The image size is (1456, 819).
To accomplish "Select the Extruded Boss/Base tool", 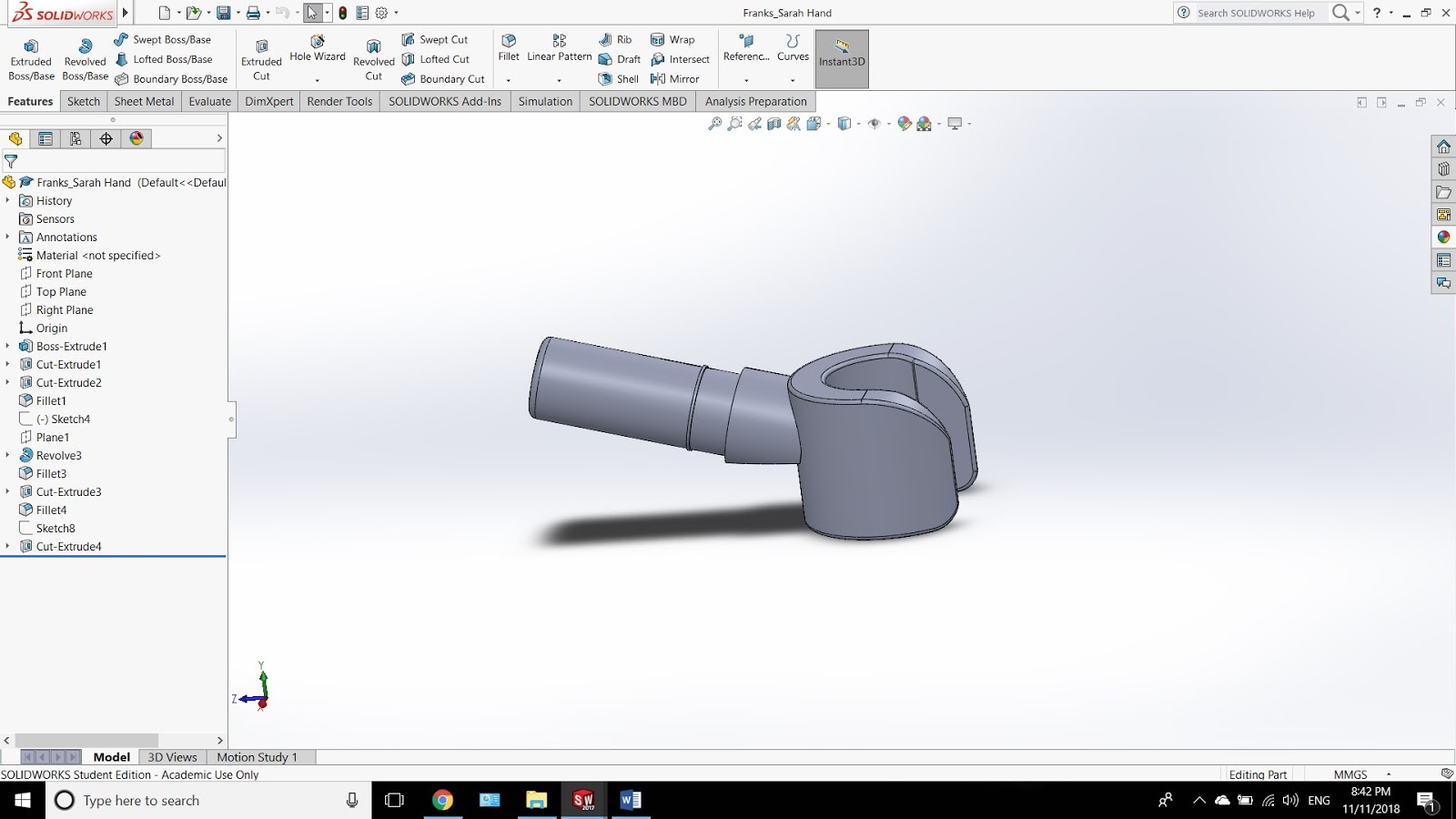I will [x=31, y=60].
